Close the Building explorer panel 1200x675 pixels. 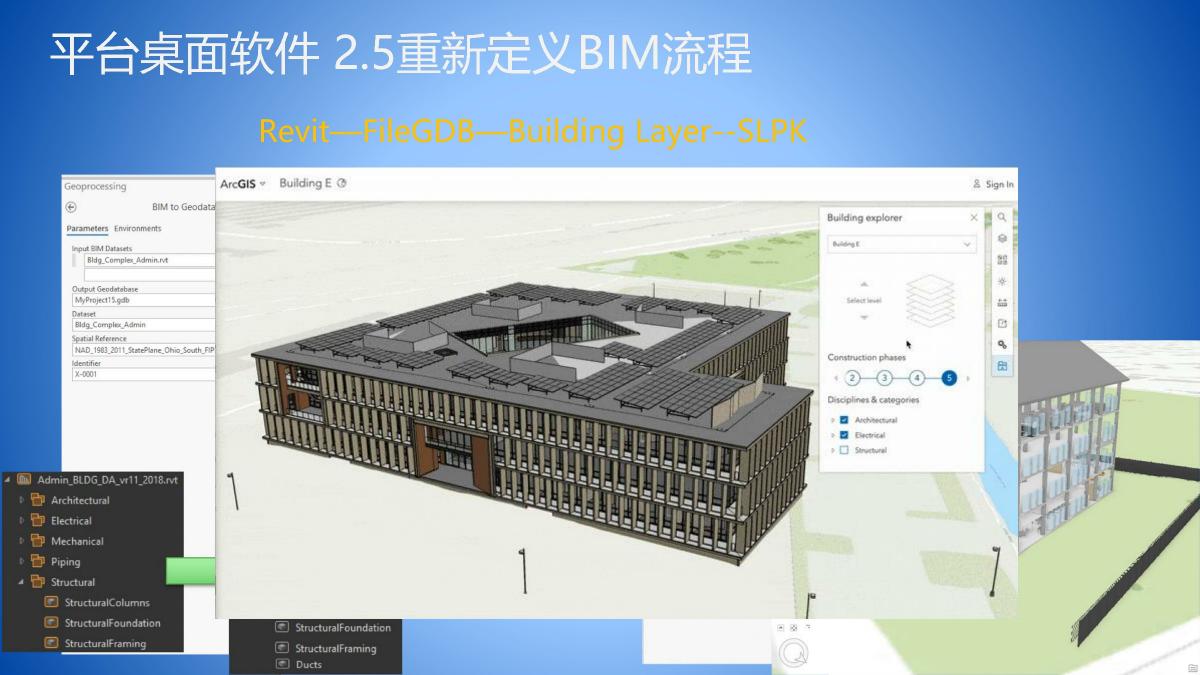click(974, 217)
